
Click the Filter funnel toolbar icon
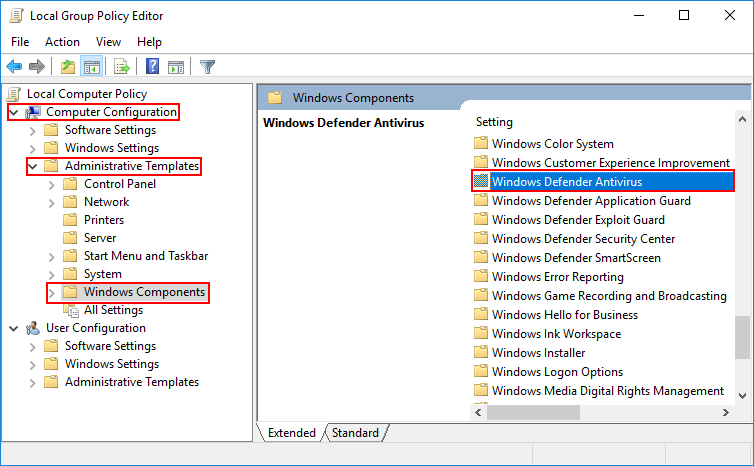click(x=207, y=66)
